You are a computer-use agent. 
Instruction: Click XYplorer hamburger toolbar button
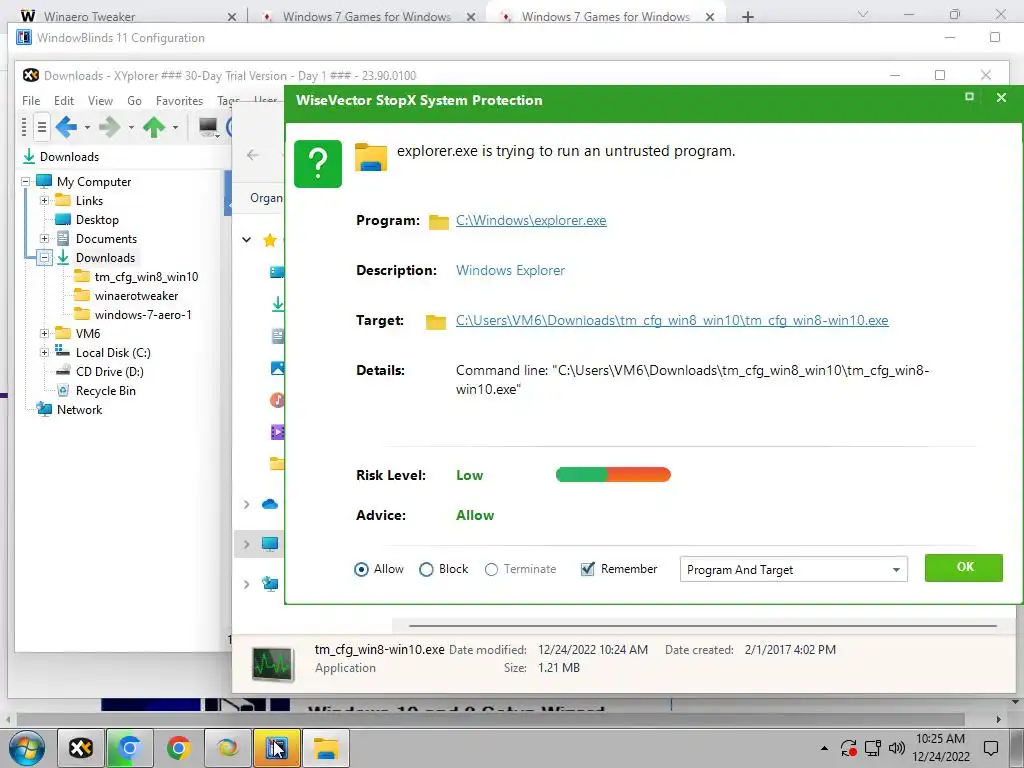41,127
